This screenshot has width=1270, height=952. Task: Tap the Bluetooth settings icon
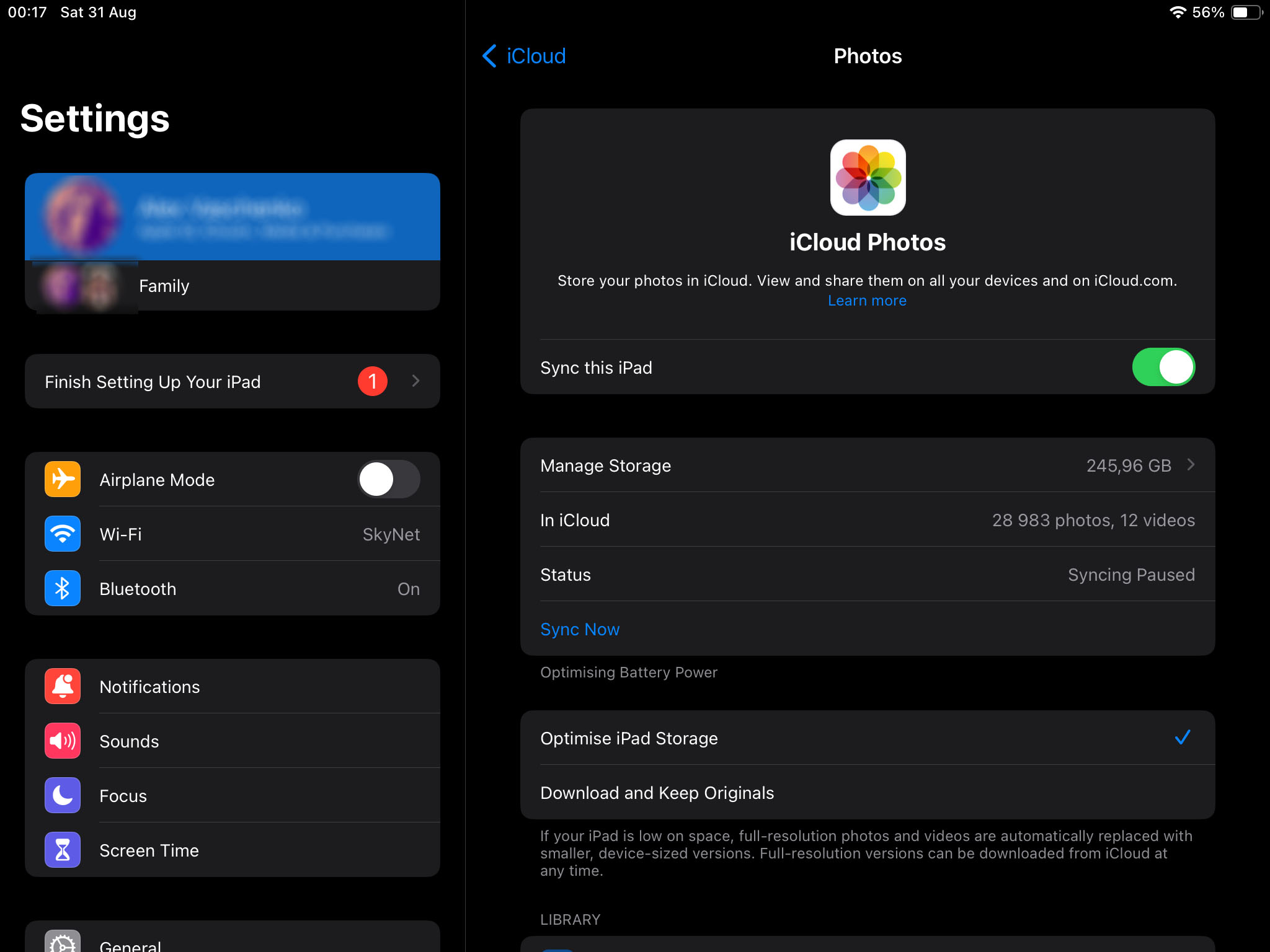coord(62,588)
